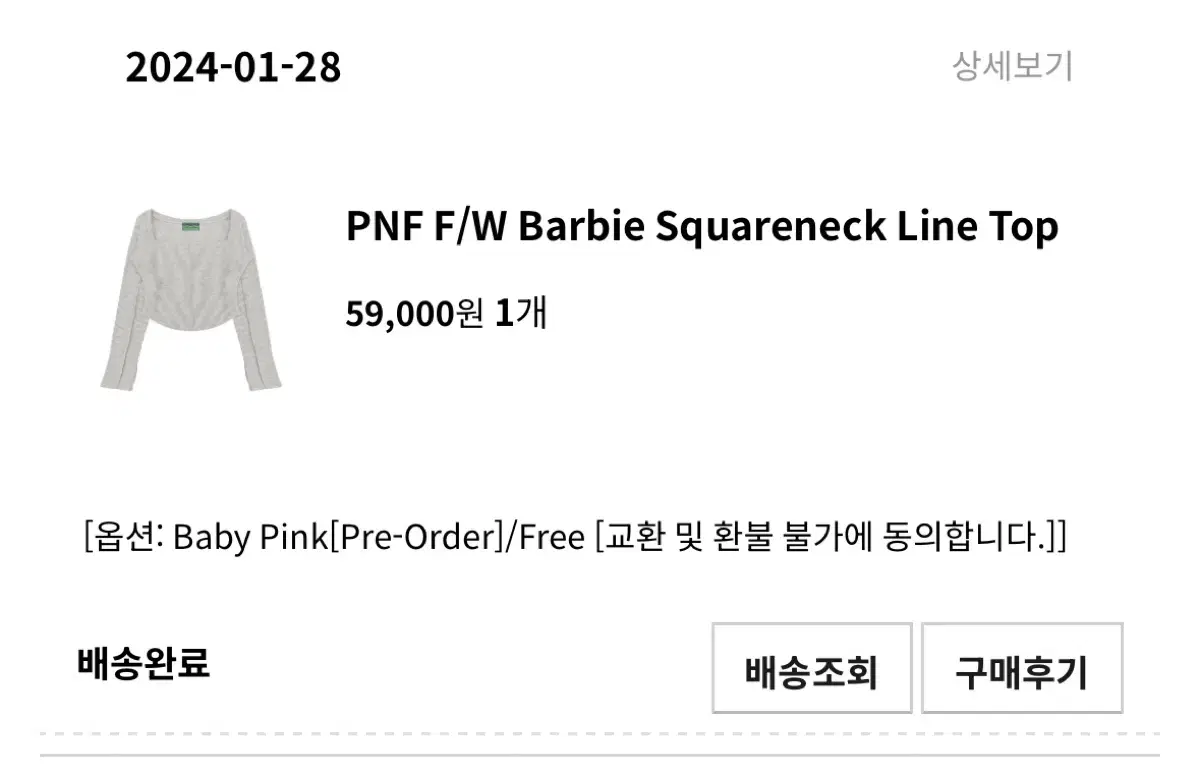Click the [Pre-Order] tag in the options
The width and height of the screenshot is (1200, 773).
pos(416,537)
